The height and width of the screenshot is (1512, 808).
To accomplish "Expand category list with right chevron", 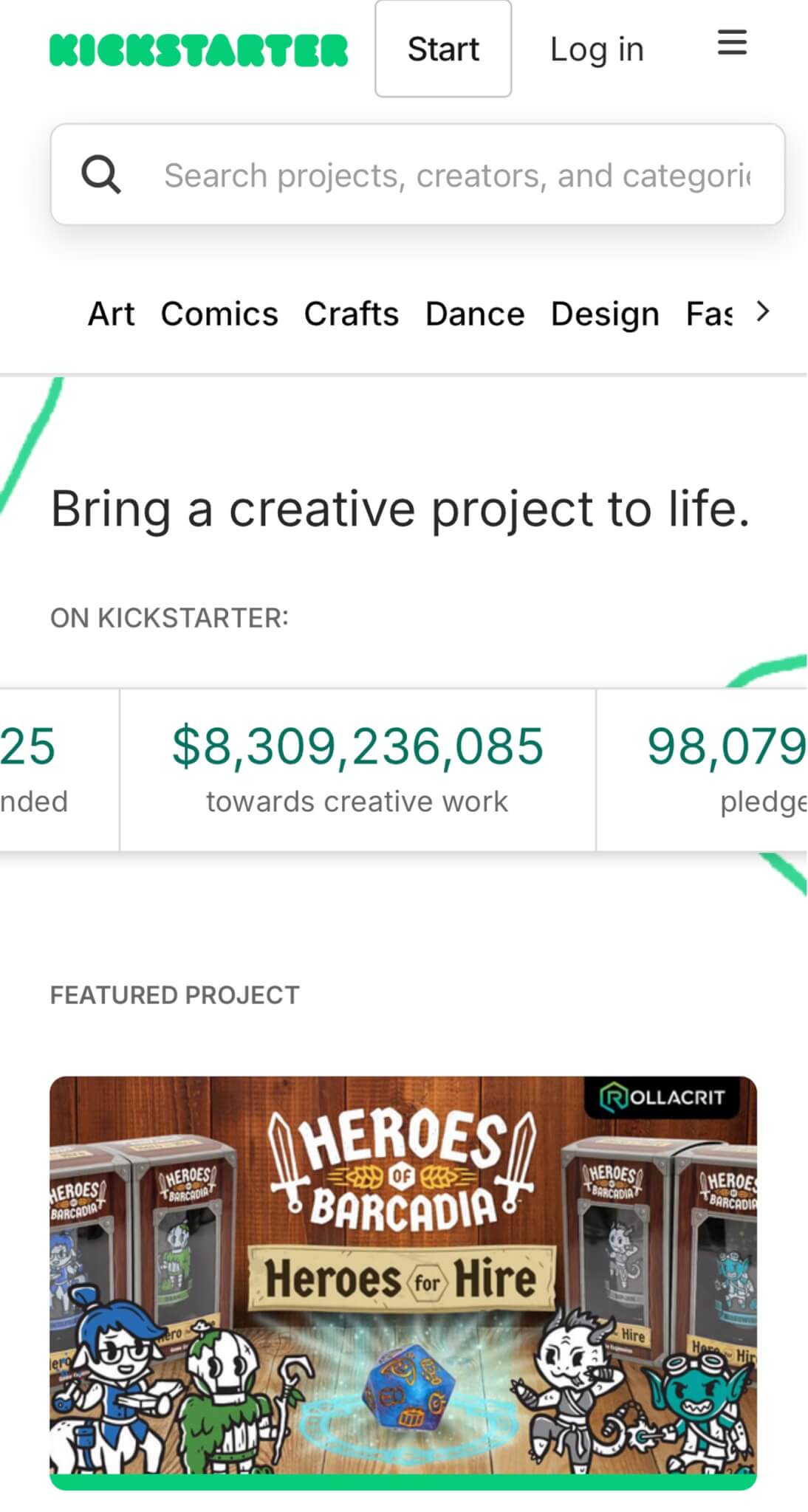I will [x=763, y=312].
